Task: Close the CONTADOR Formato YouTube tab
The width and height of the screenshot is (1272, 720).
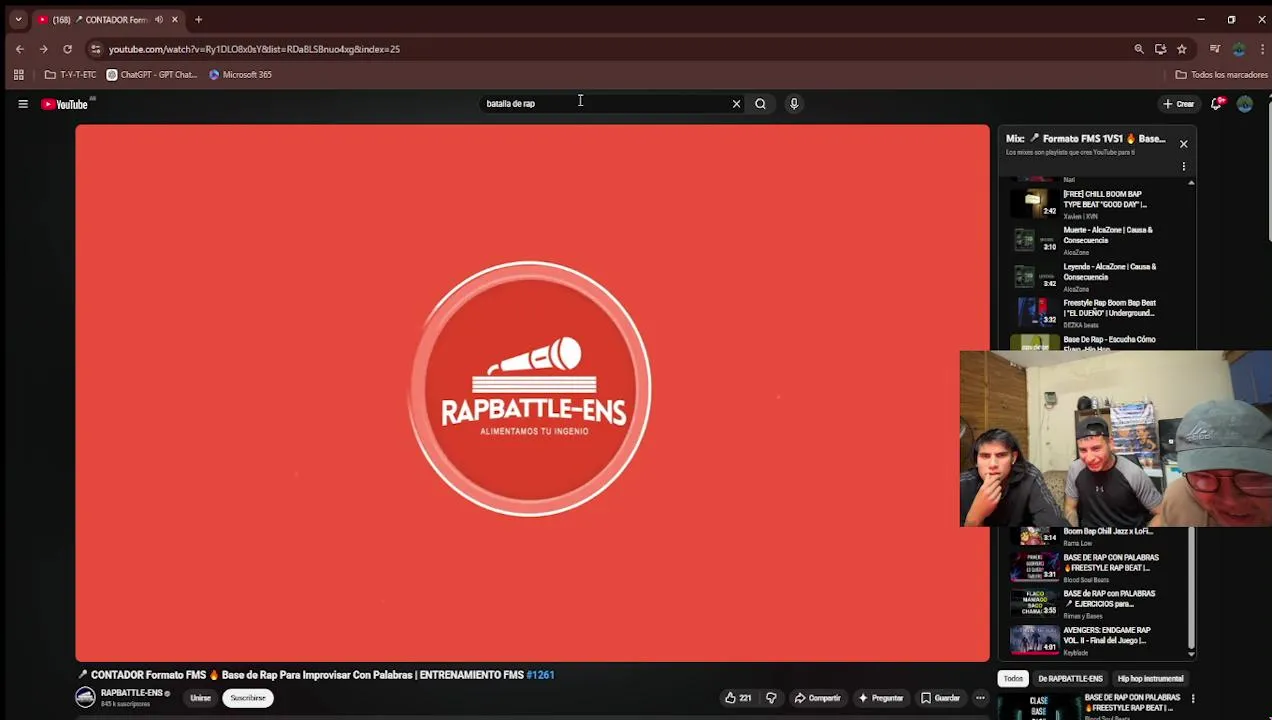Action: 175,20
